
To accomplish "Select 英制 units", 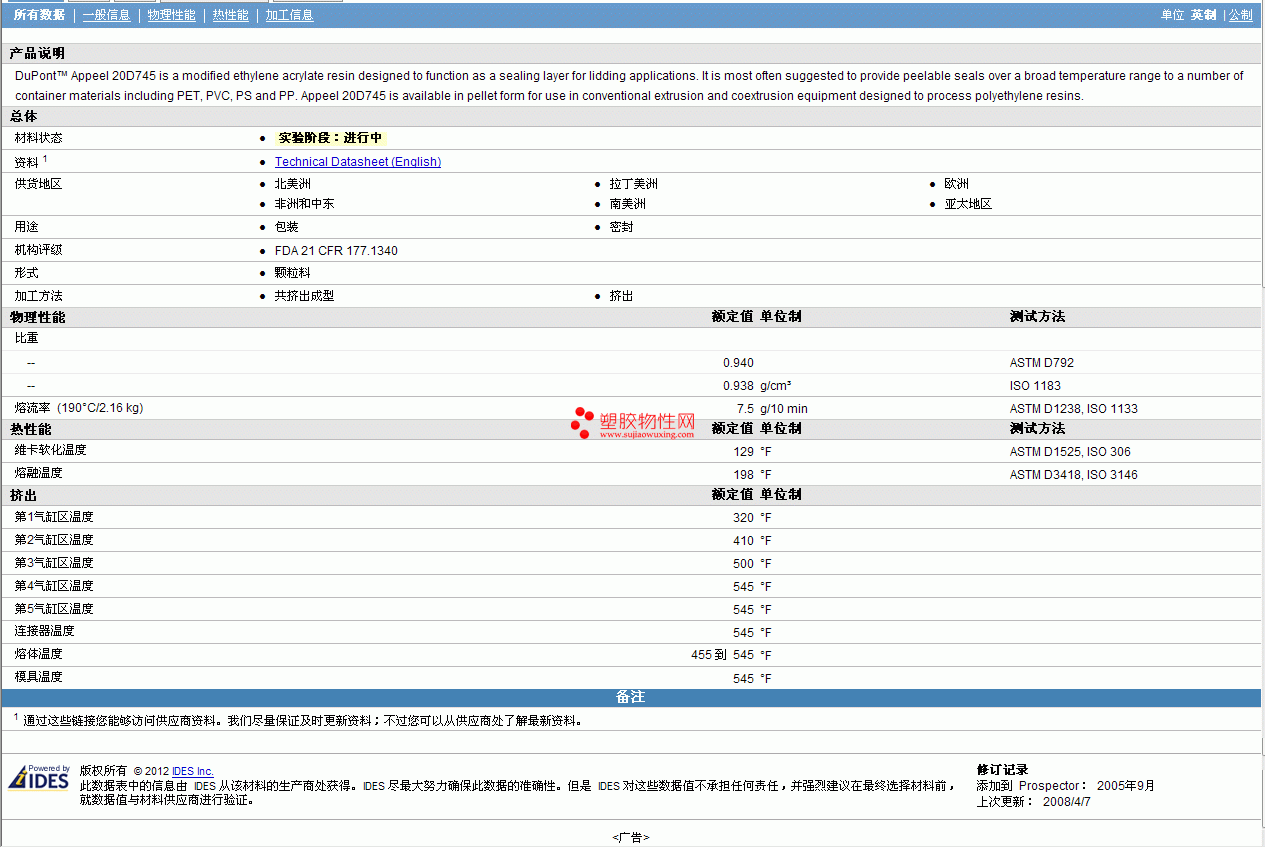I will click(1203, 15).
